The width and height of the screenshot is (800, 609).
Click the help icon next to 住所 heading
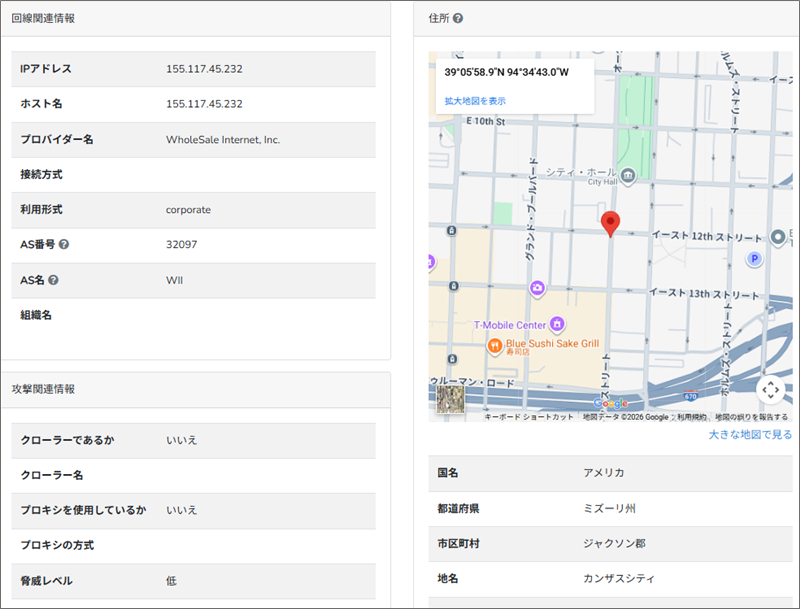[x=458, y=19]
